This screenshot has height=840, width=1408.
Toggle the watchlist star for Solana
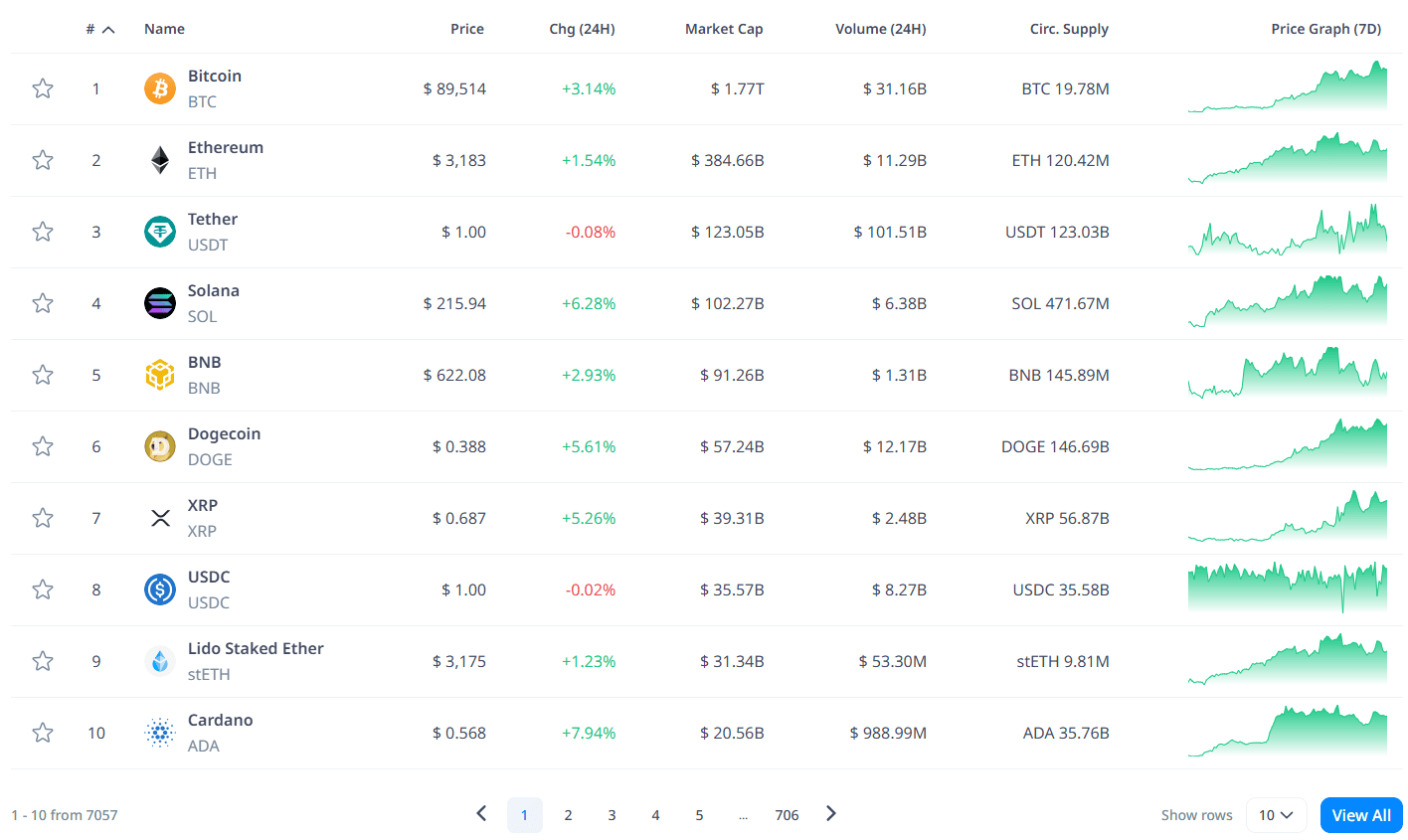pyautogui.click(x=43, y=303)
